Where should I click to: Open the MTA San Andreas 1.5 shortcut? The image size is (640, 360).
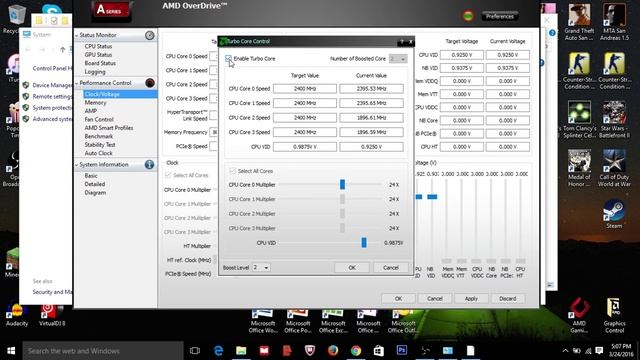614,22
